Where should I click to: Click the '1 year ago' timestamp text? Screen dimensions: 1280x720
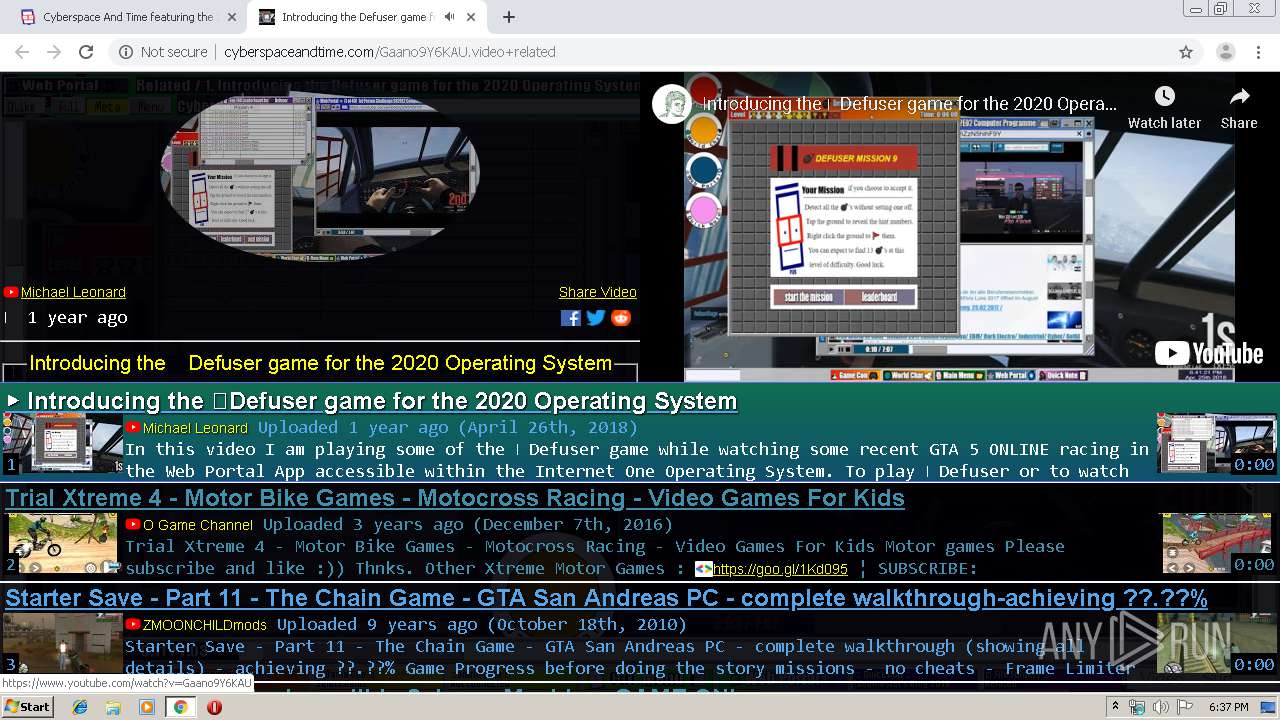[x=77, y=318]
